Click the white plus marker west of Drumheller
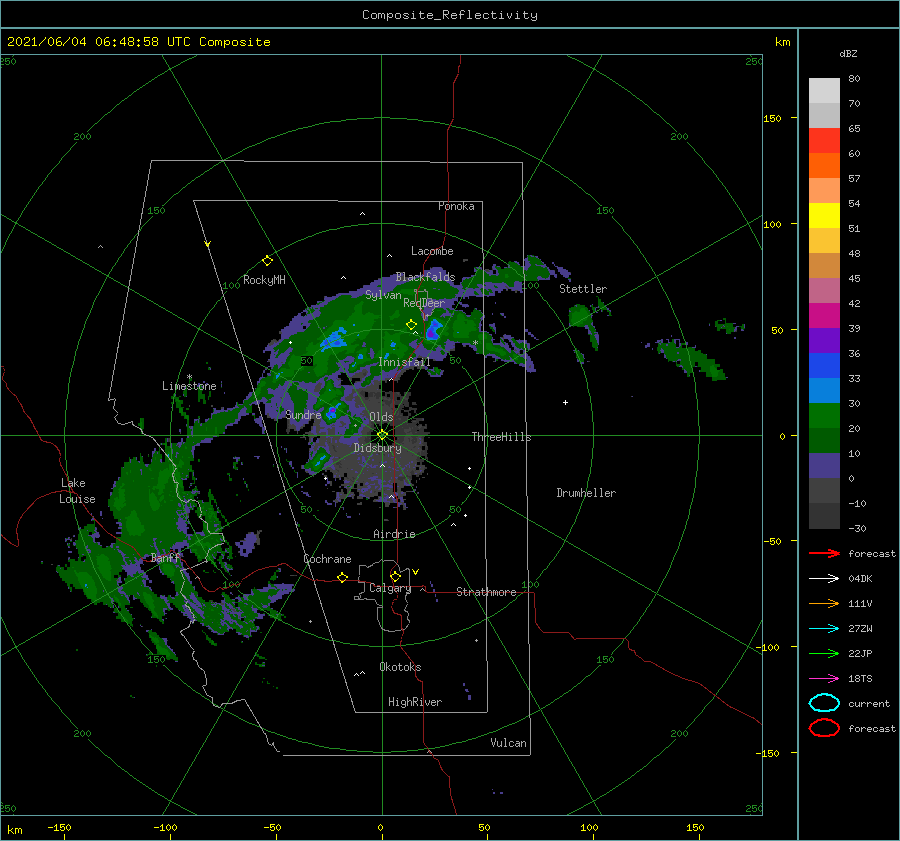This screenshot has width=900, height=841. pyautogui.click(x=565, y=402)
